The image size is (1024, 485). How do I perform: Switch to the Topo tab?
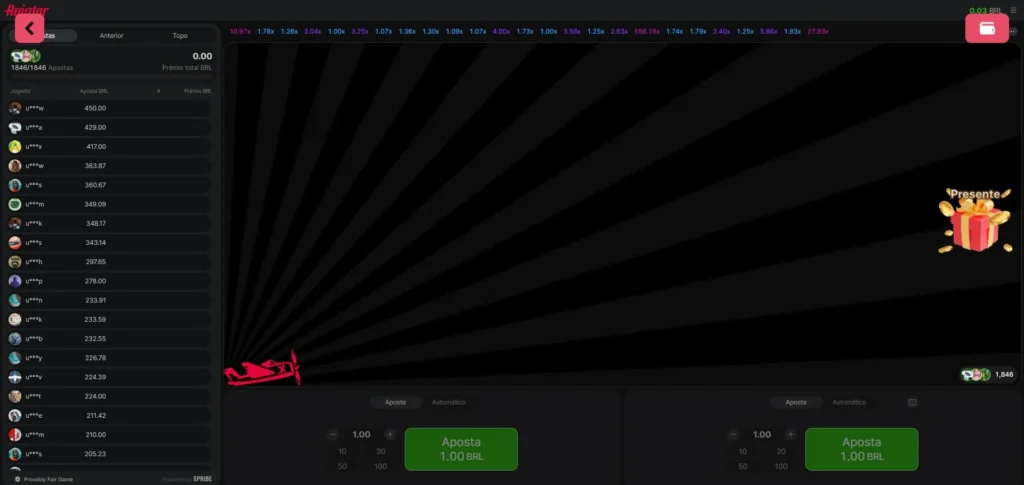(x=180, y=35)
